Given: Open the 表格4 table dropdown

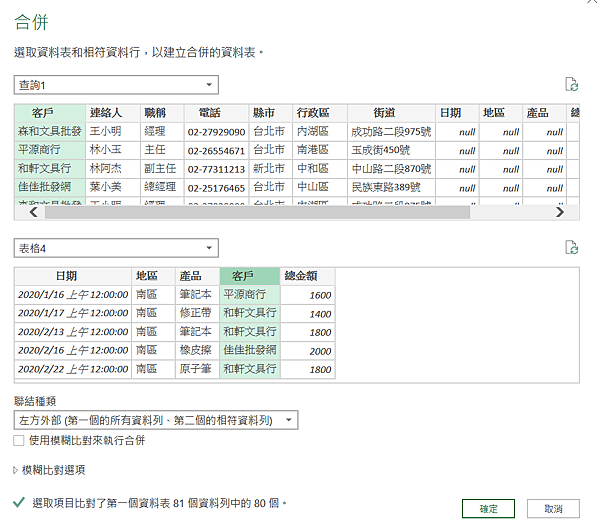Looking at the screenshot, I should pyautogui.click(x=116, y=248).
